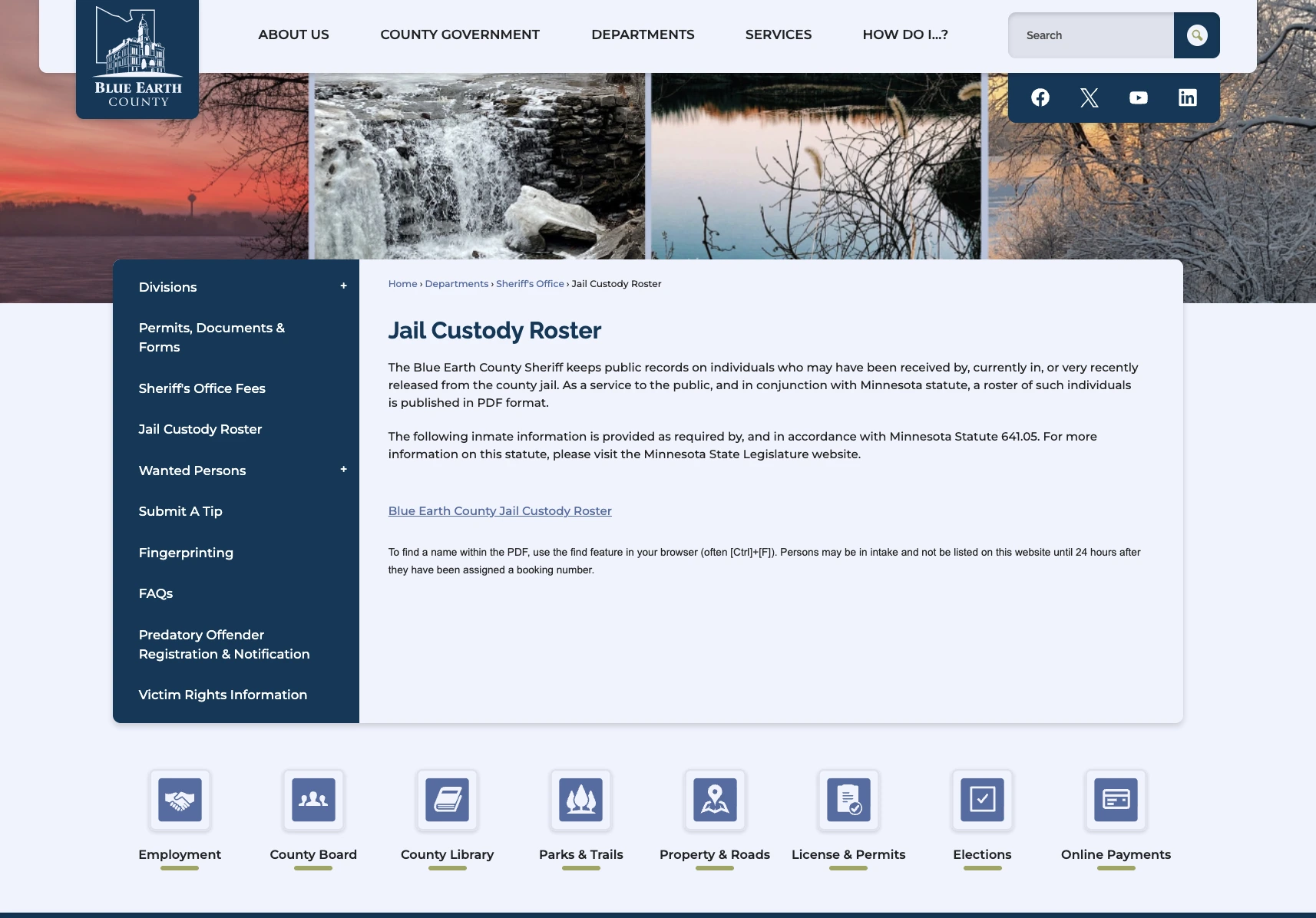Go to Sheriff's Office breadcrumb link

(x=530, y=284)
